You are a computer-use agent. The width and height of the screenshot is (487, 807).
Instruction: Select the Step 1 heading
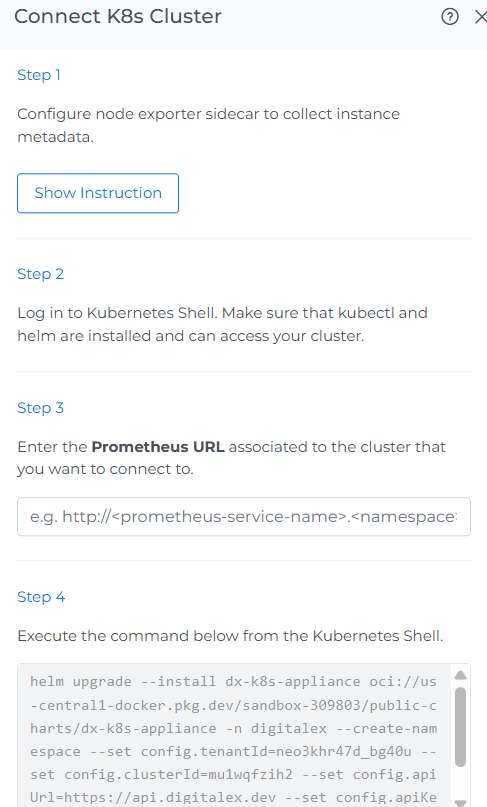(39, 75)
